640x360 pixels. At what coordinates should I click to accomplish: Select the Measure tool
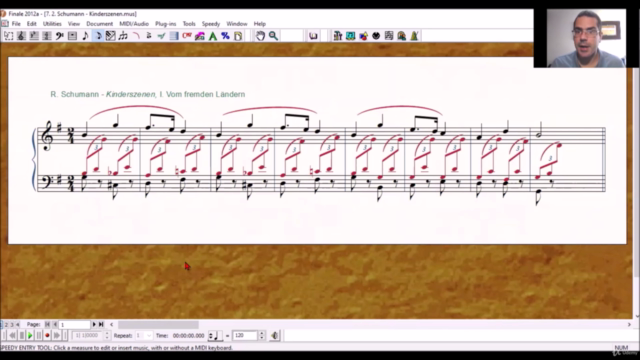pos(72,36)
